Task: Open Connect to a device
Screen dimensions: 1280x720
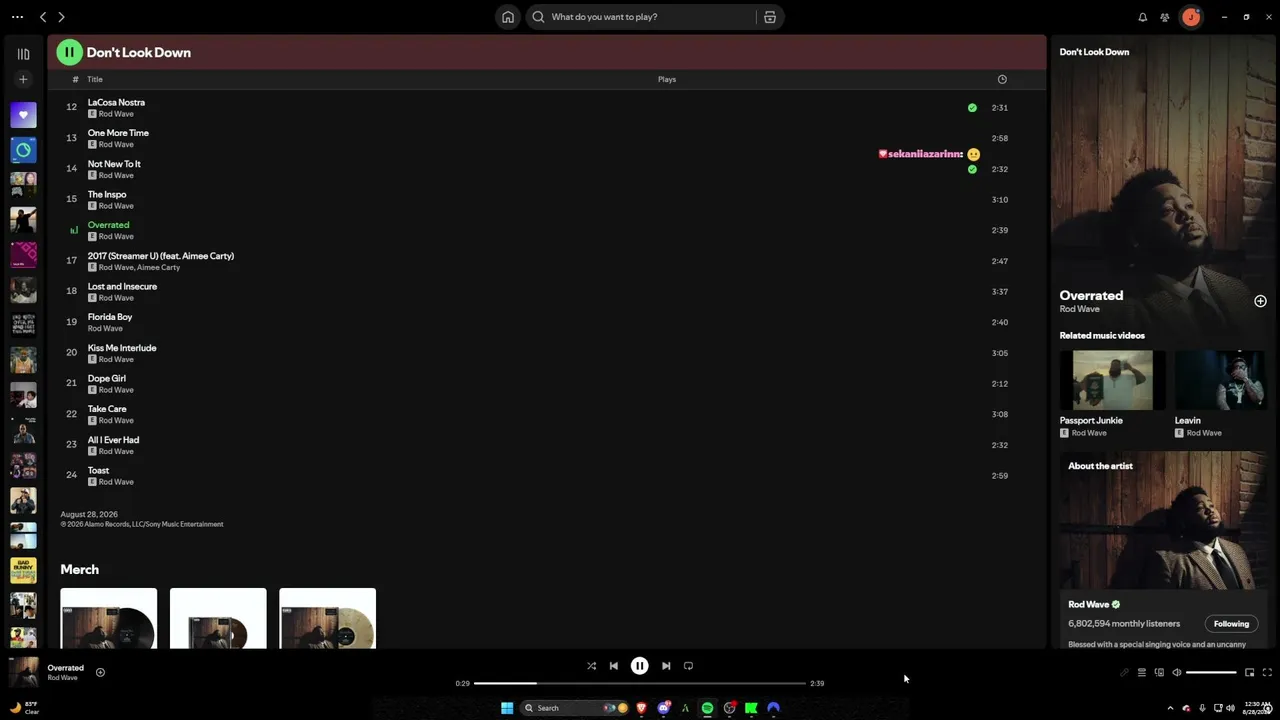Action: click(1159, 672)
